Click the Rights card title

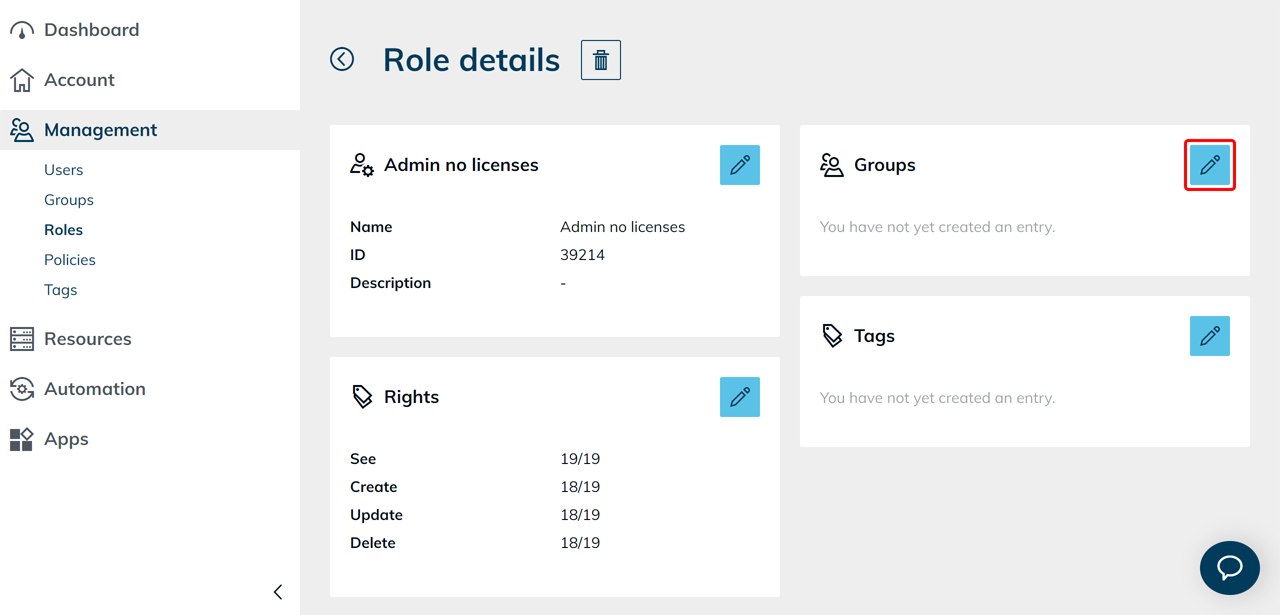point(411,397)
